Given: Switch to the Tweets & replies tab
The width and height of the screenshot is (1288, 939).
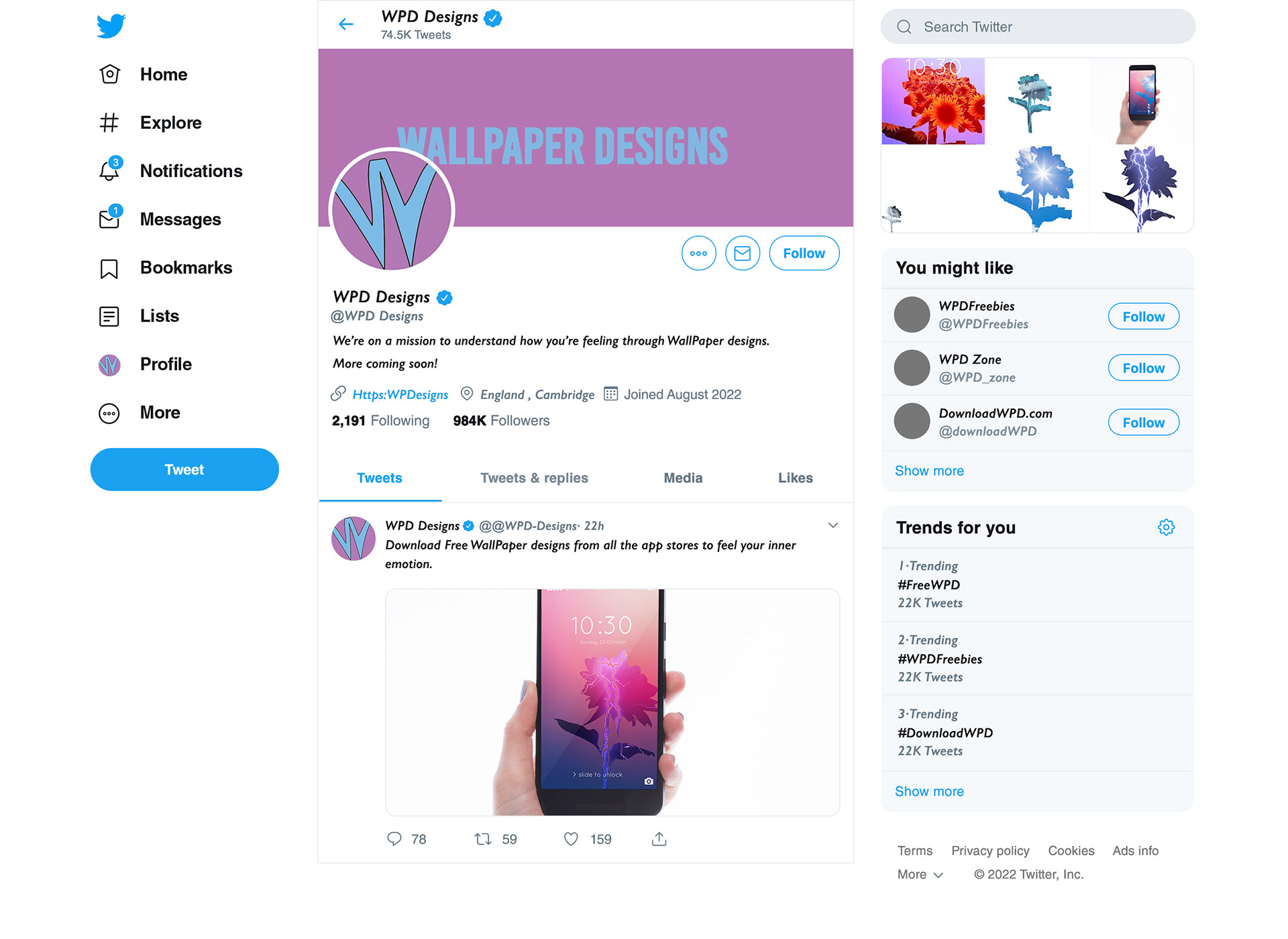Looking at the screenshot, I should tap(534, 478).
